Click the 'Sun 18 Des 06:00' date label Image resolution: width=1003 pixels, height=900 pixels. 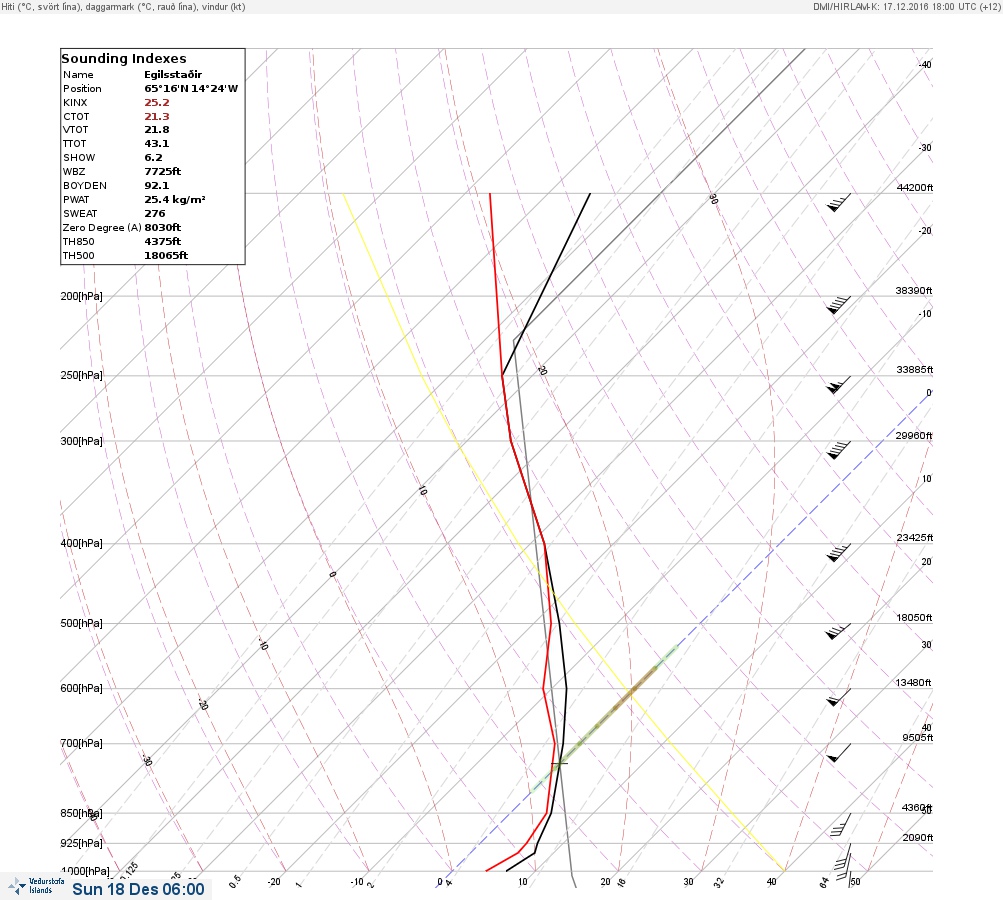pos(138,890)
